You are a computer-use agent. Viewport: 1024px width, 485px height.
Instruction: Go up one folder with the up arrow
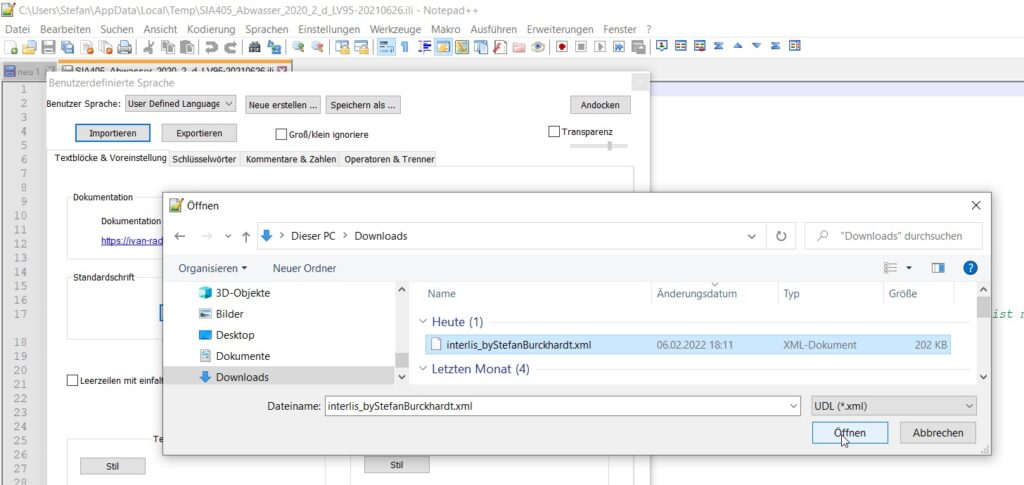click(x=246, y=236)
